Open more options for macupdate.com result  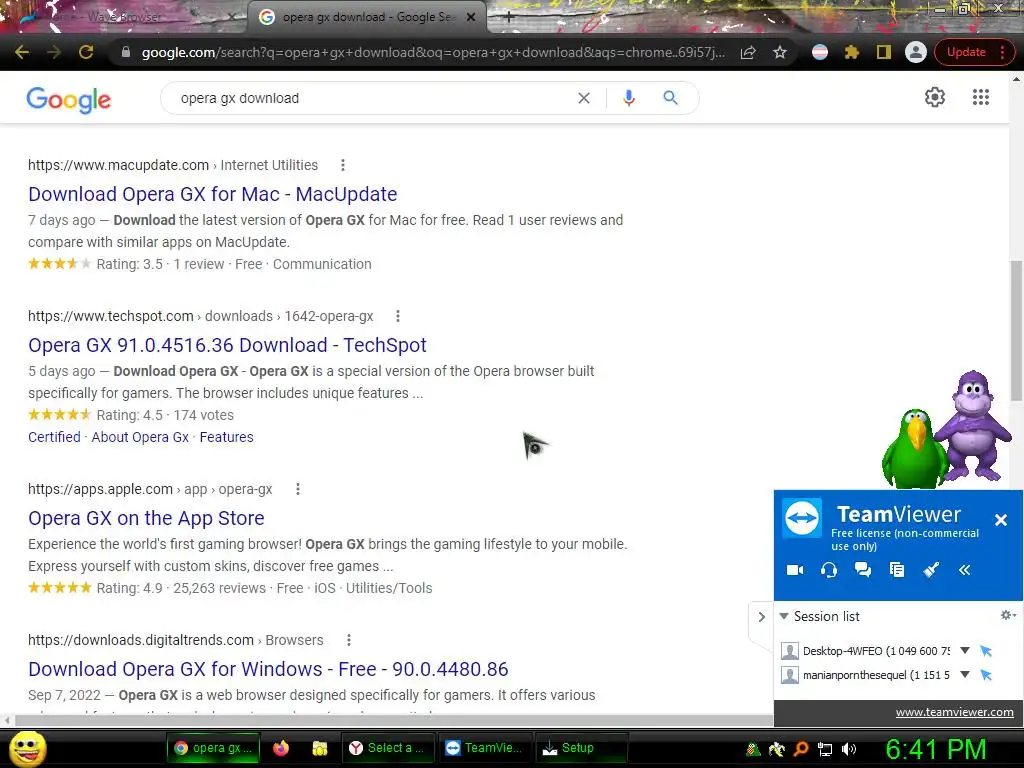point(343,165)
